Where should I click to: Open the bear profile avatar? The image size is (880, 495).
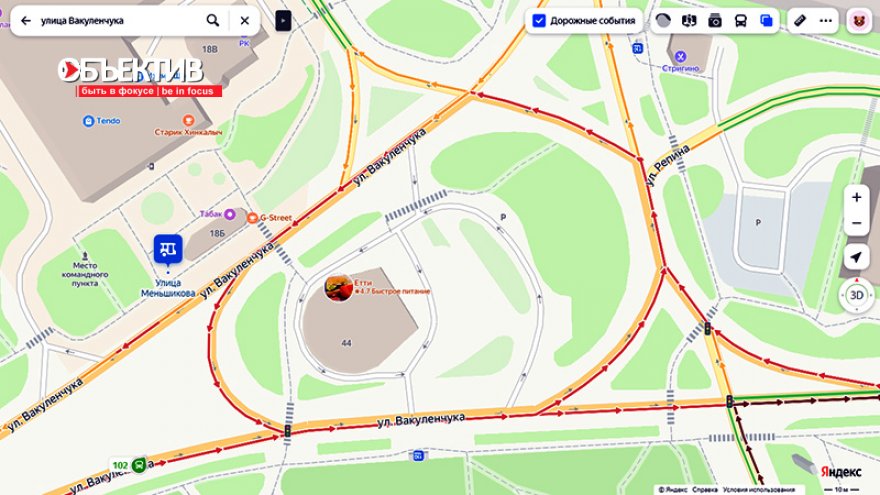[x=859, y=21]
